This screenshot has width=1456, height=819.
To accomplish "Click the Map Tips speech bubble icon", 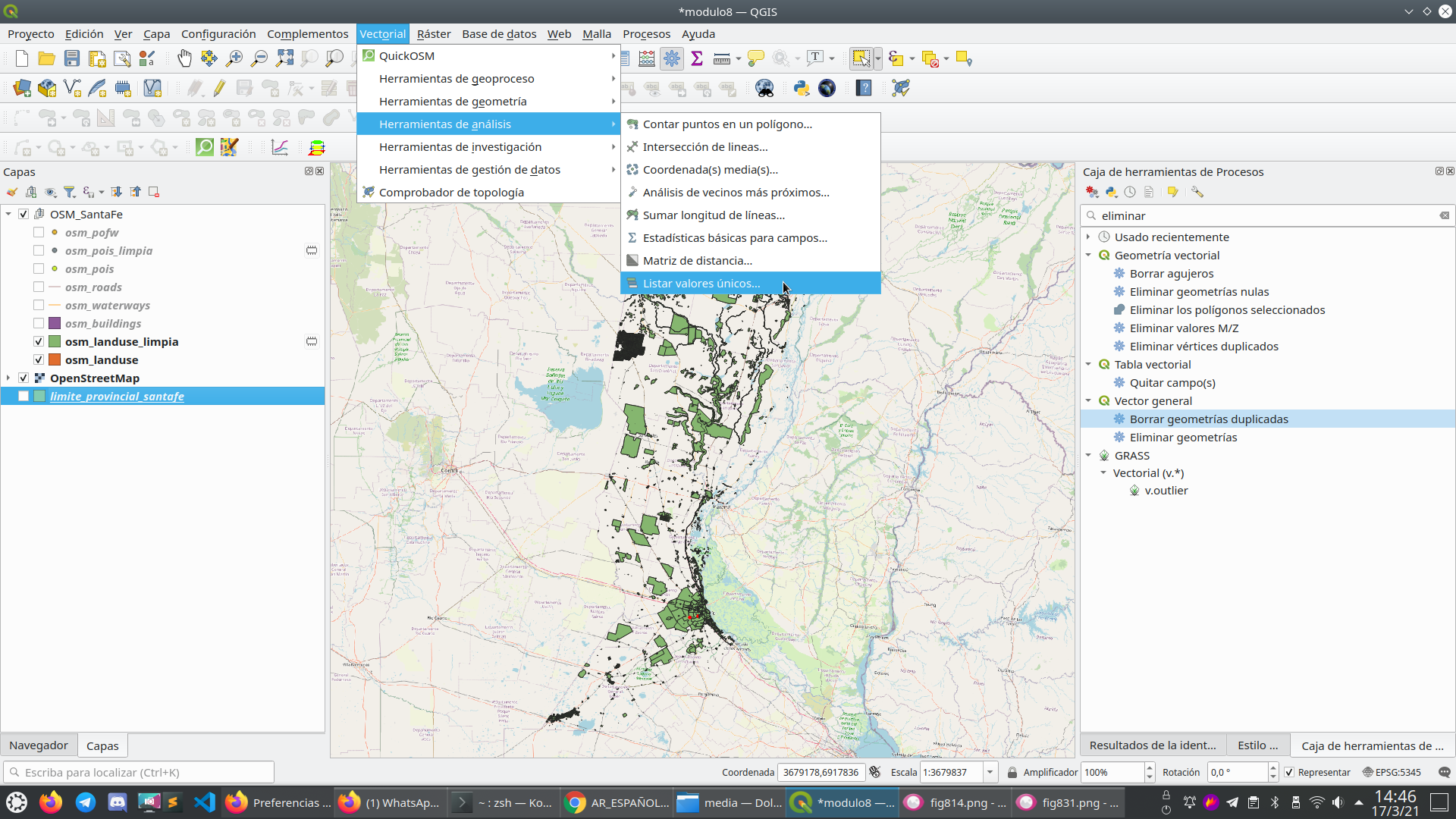I will (756, 58).
